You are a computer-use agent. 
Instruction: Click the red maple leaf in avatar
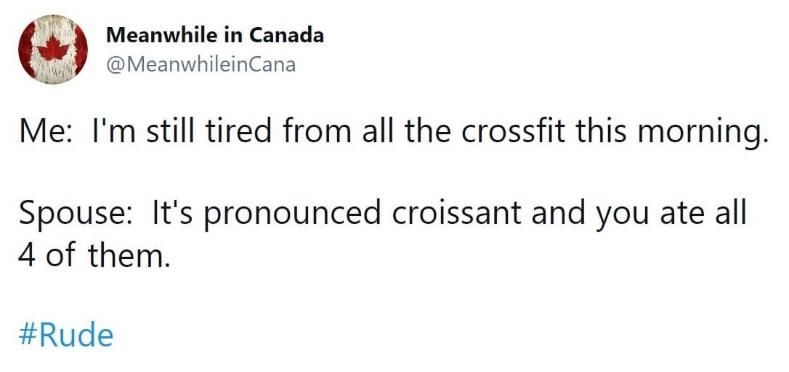pos(54,48)
